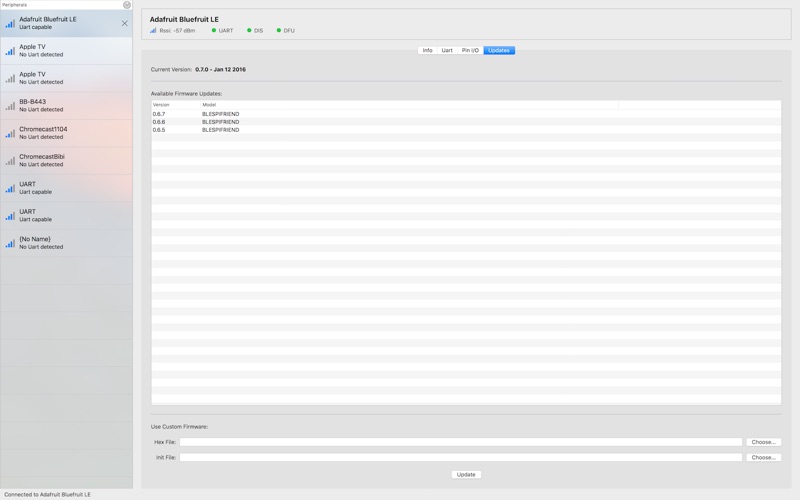800x500 pixels.
Task: Select firmware version 0.6.5 row
Action: (466, 130)
